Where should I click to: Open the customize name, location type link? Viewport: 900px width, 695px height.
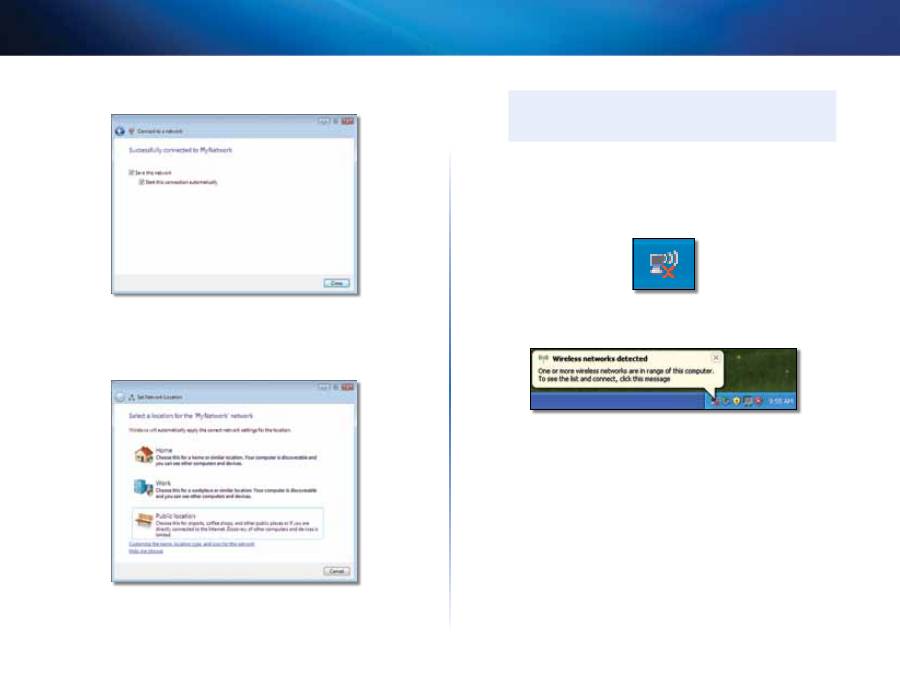[191, 544]
